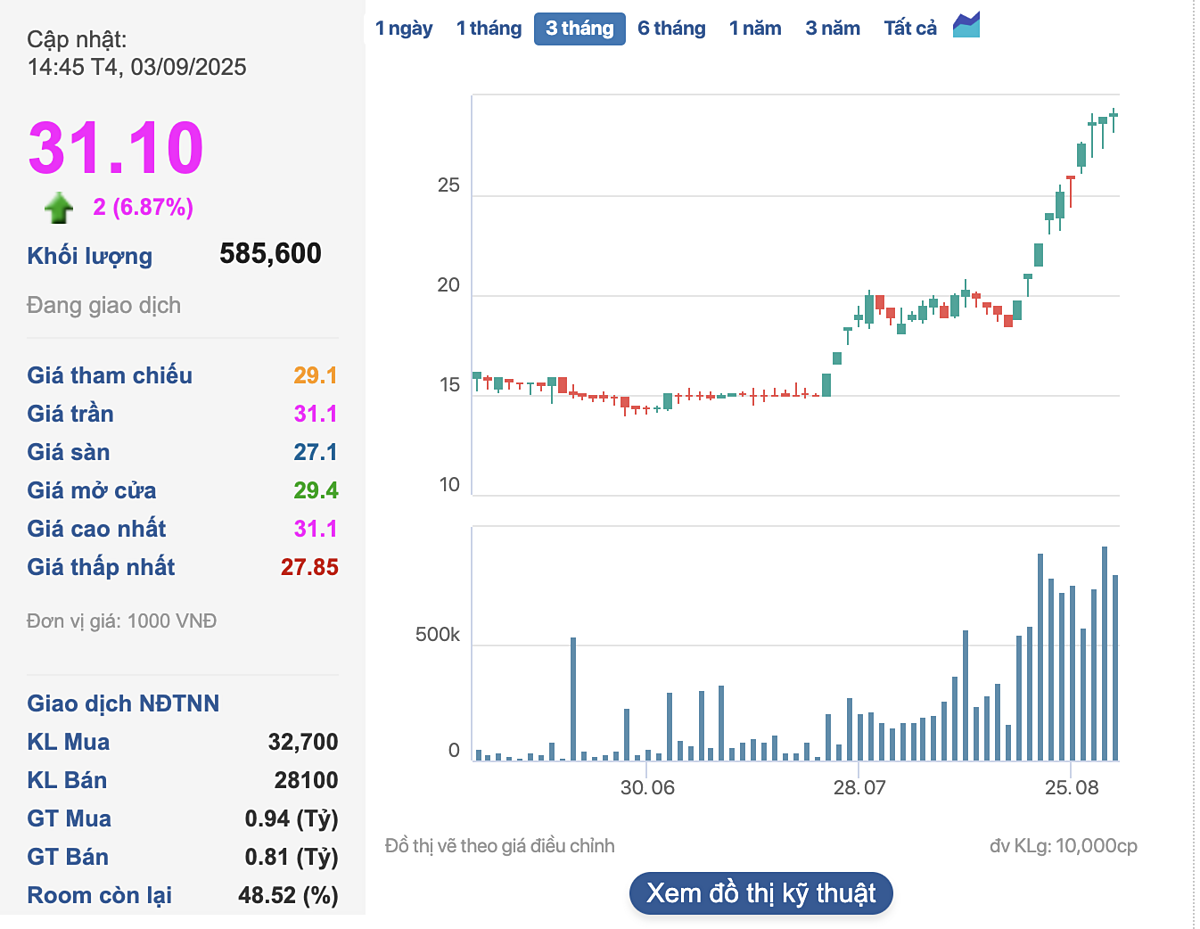Click the green up arrow price indicator

(59, 208)
